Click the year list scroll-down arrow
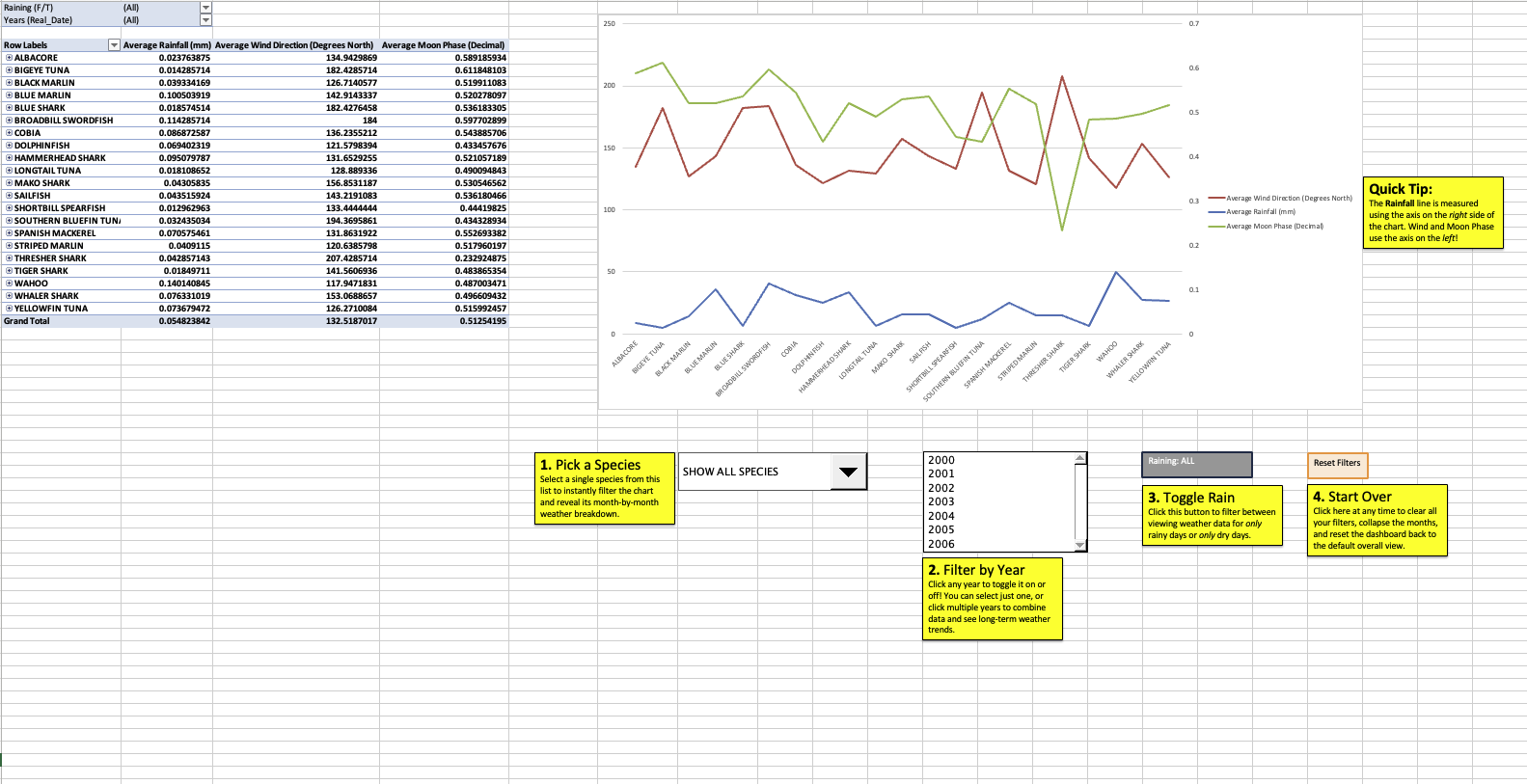Screen dimensions: 1527x784 coord(1080,545)
